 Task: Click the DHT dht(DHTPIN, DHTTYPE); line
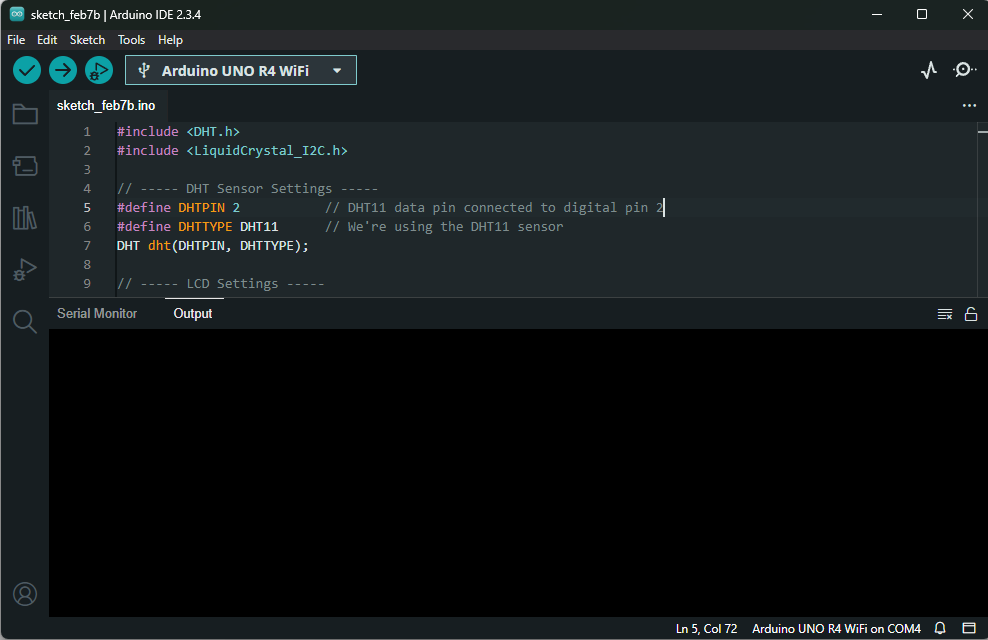(x=212, y=246)
